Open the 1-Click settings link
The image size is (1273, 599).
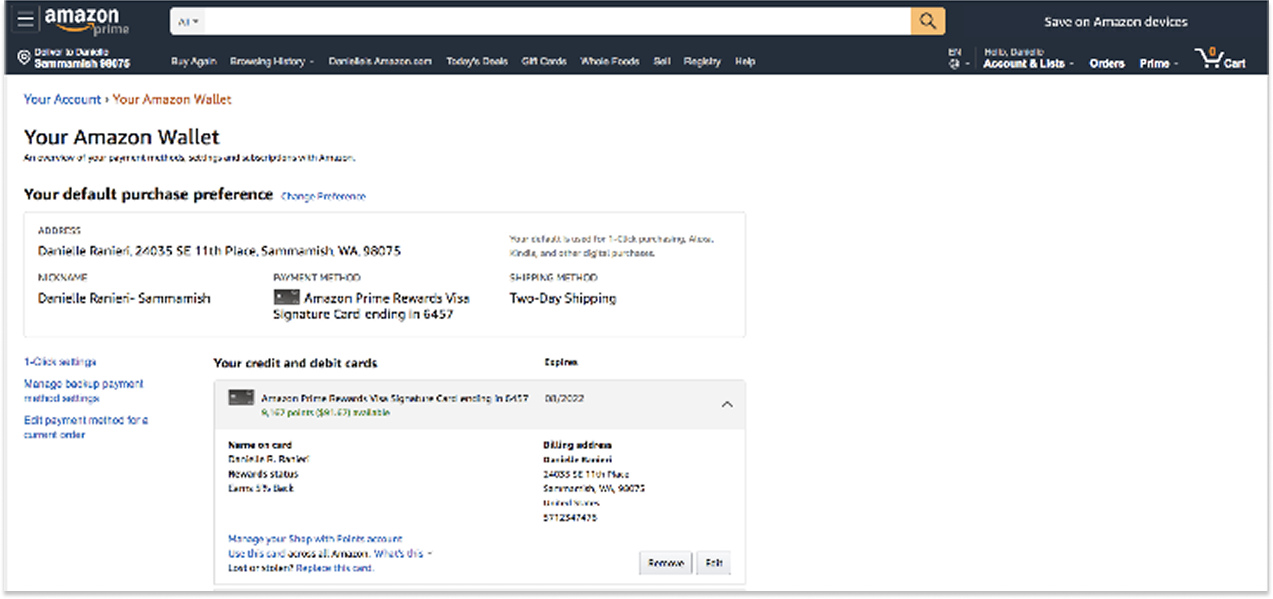60,362
